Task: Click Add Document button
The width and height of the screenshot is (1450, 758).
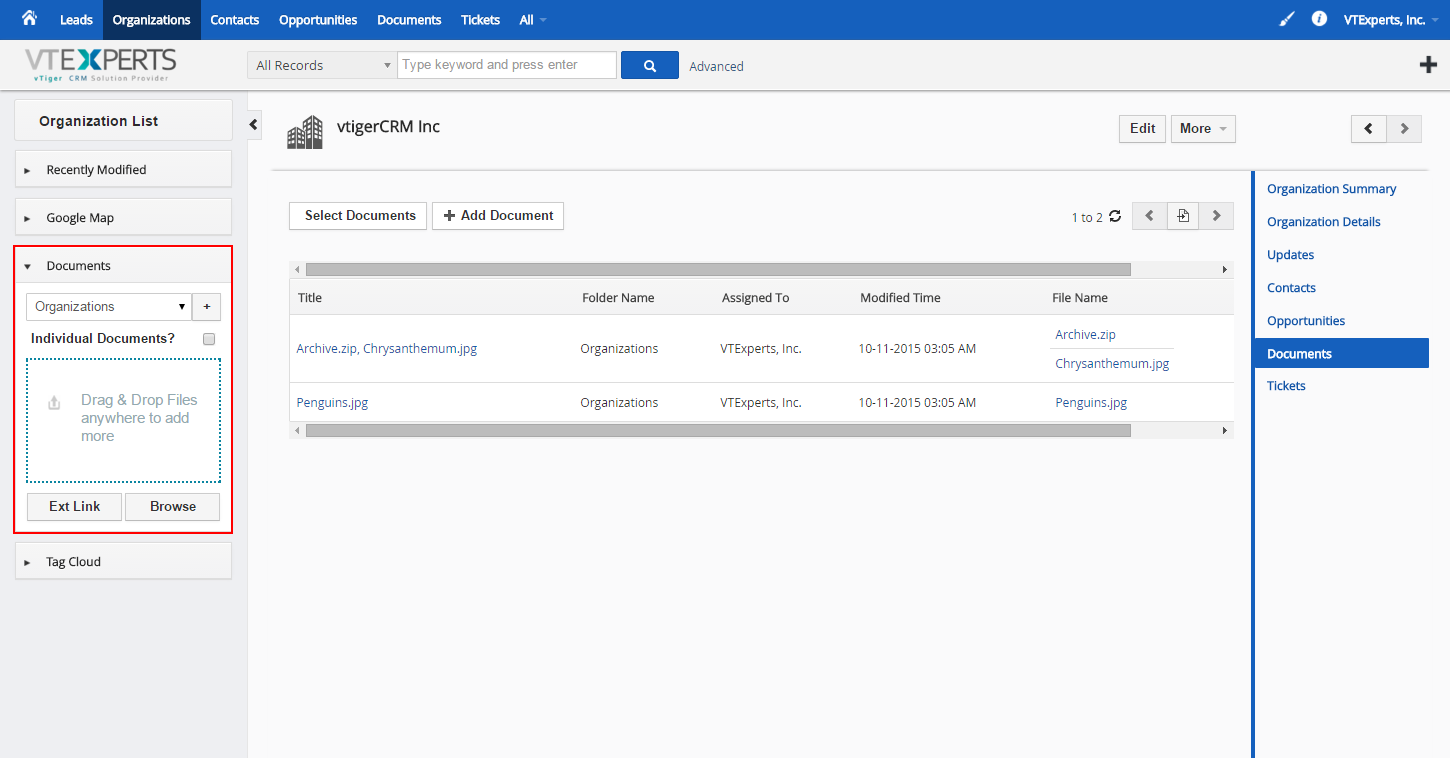Action: point(498,216)
